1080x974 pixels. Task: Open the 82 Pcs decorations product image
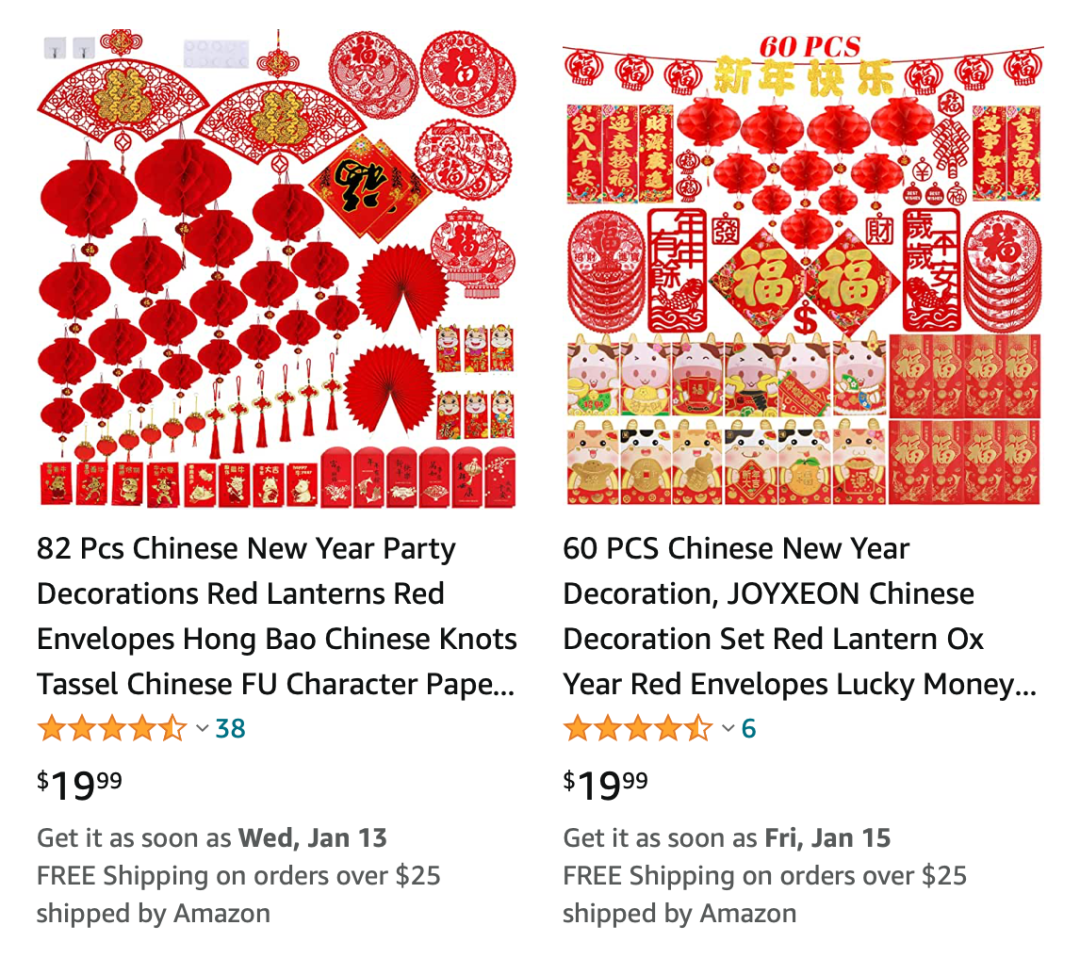pyautogui.click(x=277, y=269)
